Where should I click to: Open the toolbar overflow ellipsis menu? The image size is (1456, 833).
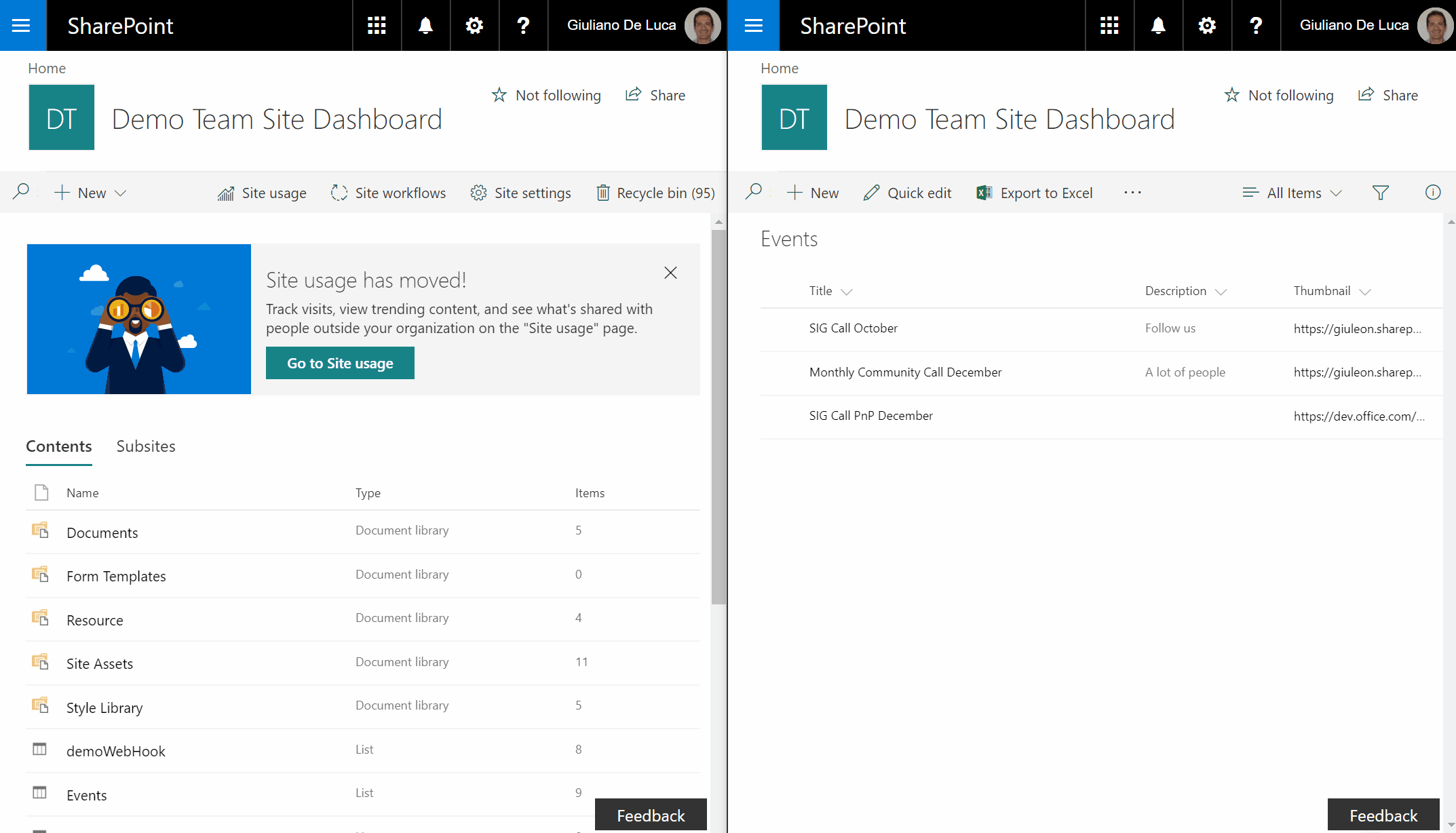[x=1132, y=193]
